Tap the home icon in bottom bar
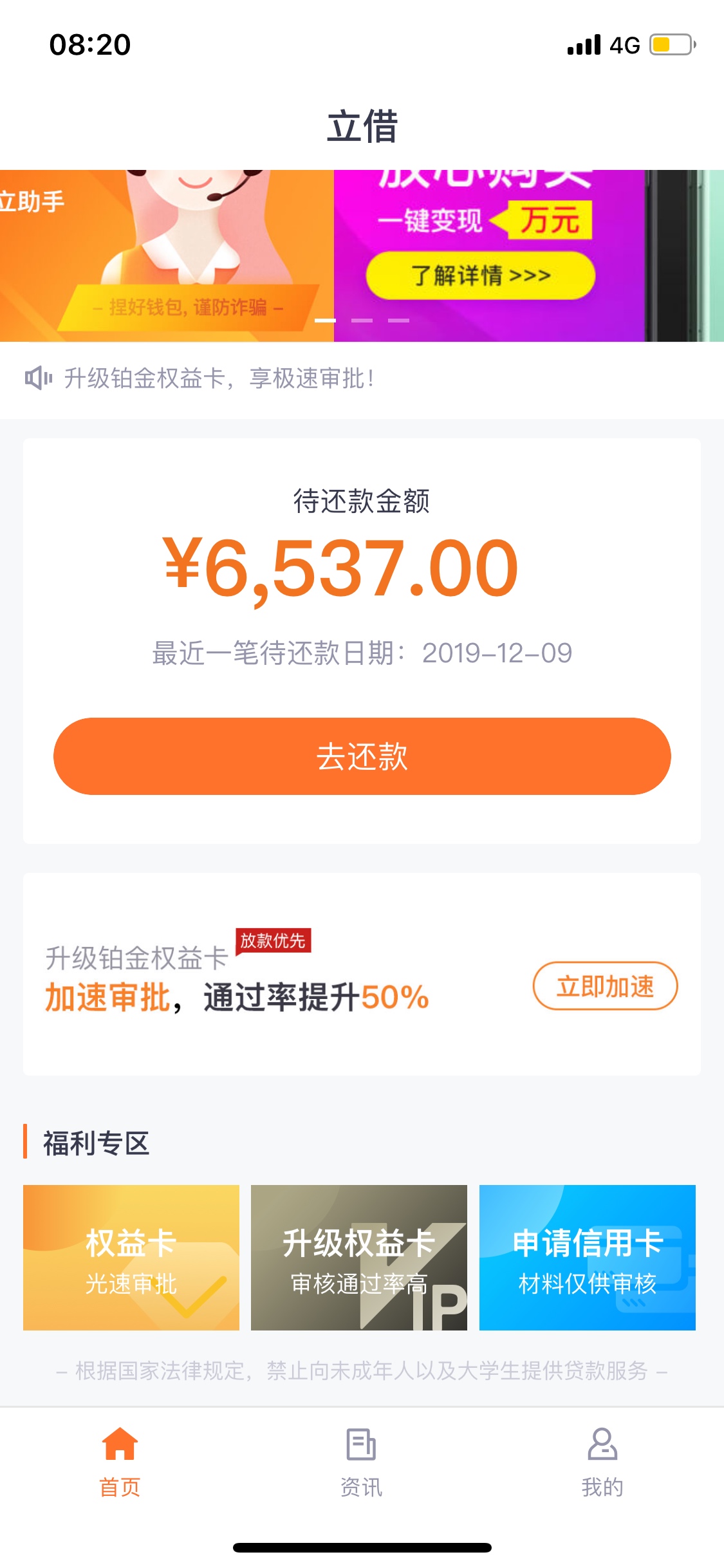Viewport: 724px width, 1568px height. click(x=120, y=1444)
